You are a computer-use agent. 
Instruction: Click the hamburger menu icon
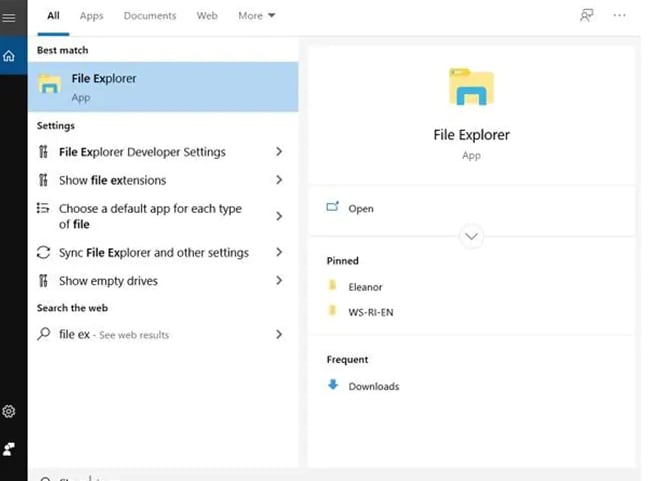click(9, 17)
